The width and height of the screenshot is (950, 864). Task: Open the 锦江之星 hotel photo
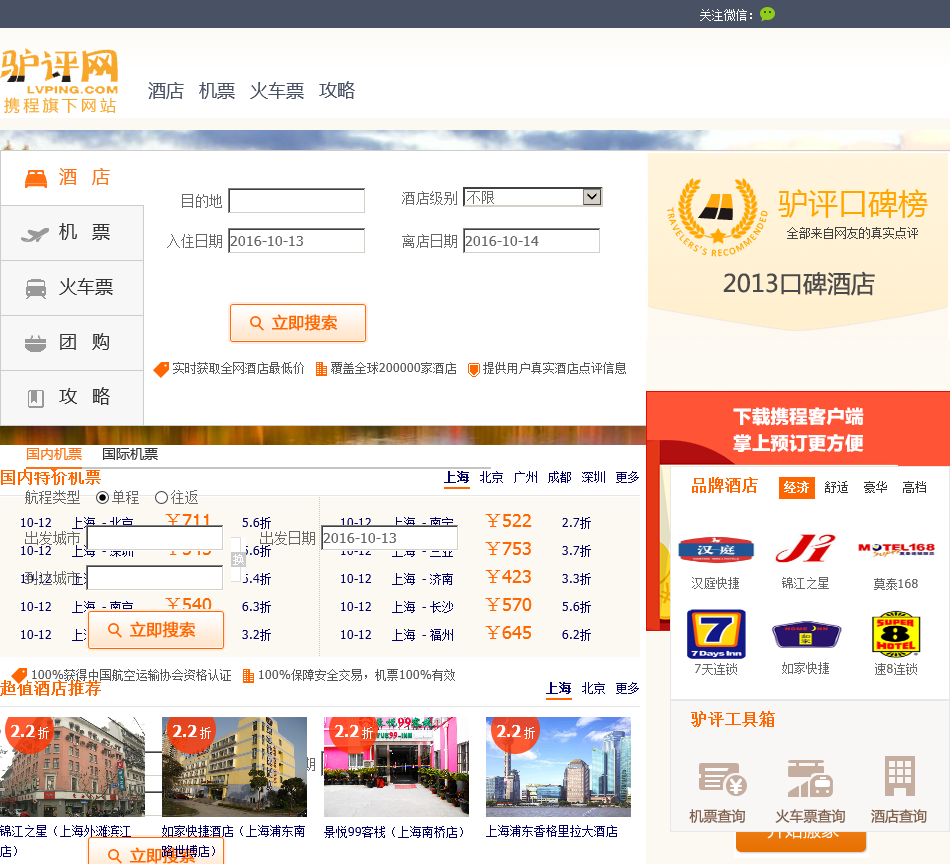[x=72, y=767]
